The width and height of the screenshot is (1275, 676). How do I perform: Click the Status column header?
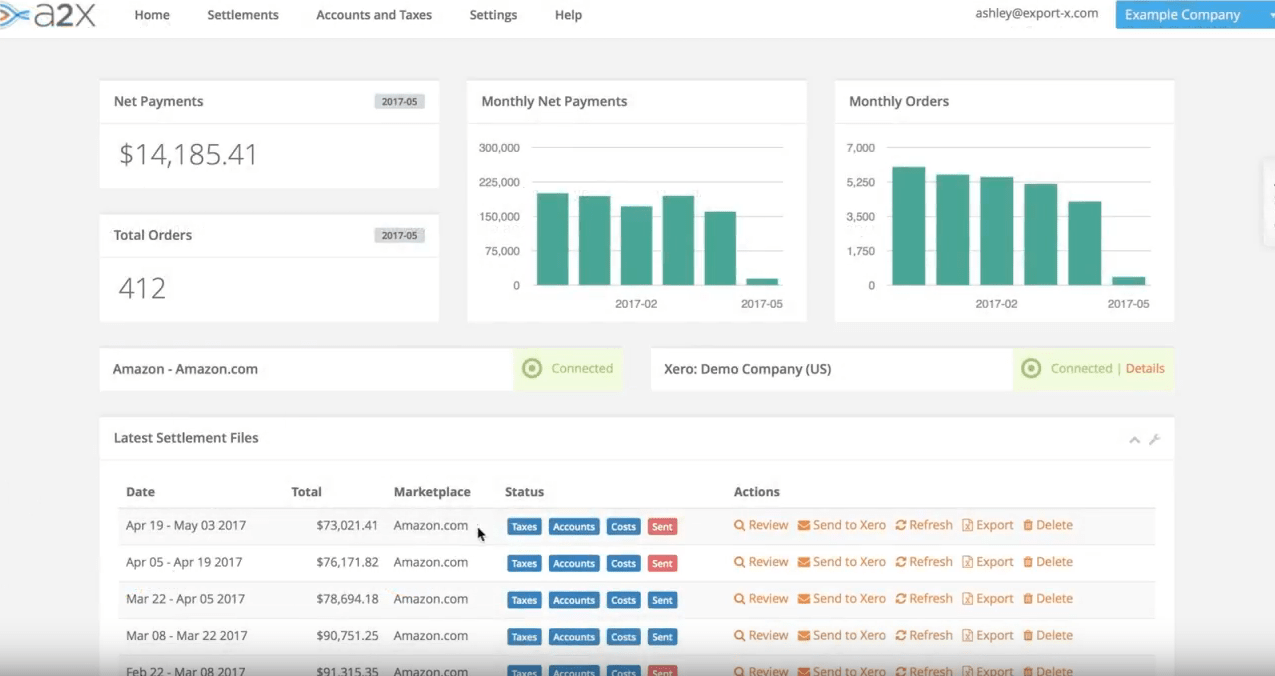pyautogui.click(x=524, y=492)
